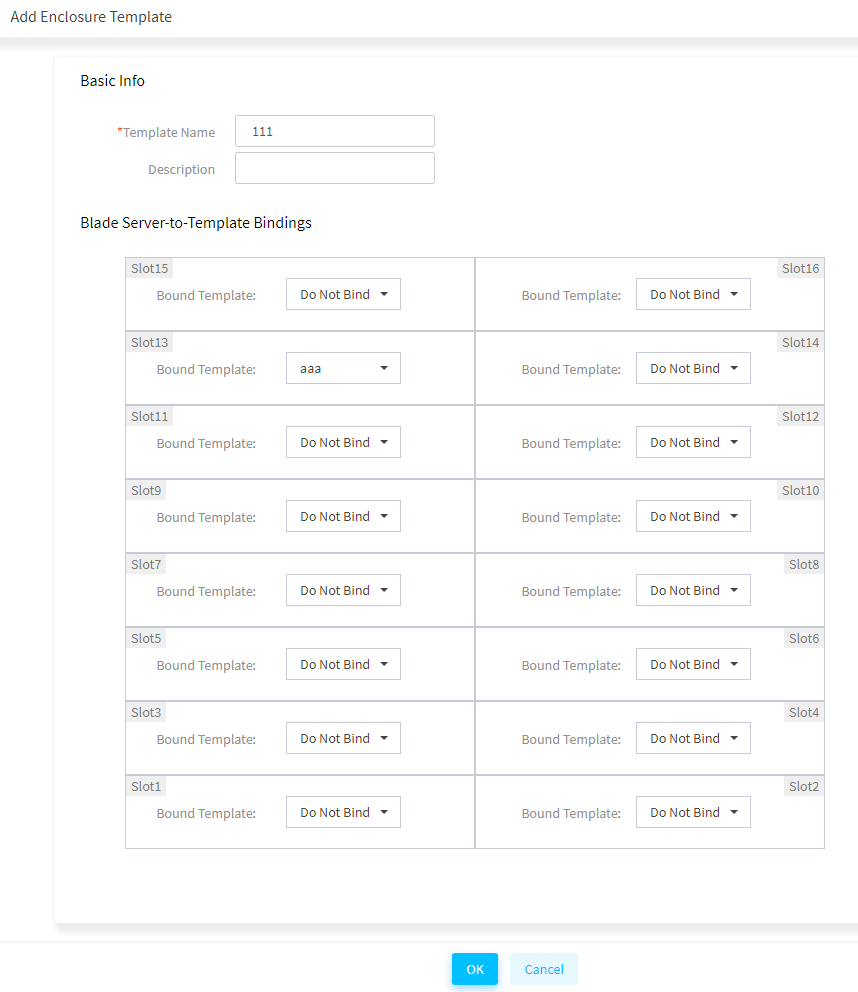Open the Slot2 Bound Template dropdown
Viewport: 858px width, 992px height.
pos(693,812)
